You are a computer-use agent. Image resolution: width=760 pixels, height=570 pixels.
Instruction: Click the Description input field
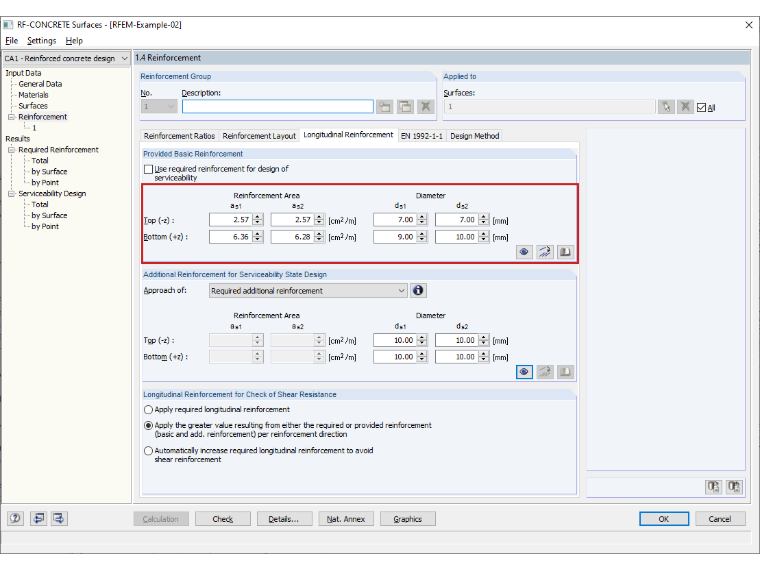278,107
